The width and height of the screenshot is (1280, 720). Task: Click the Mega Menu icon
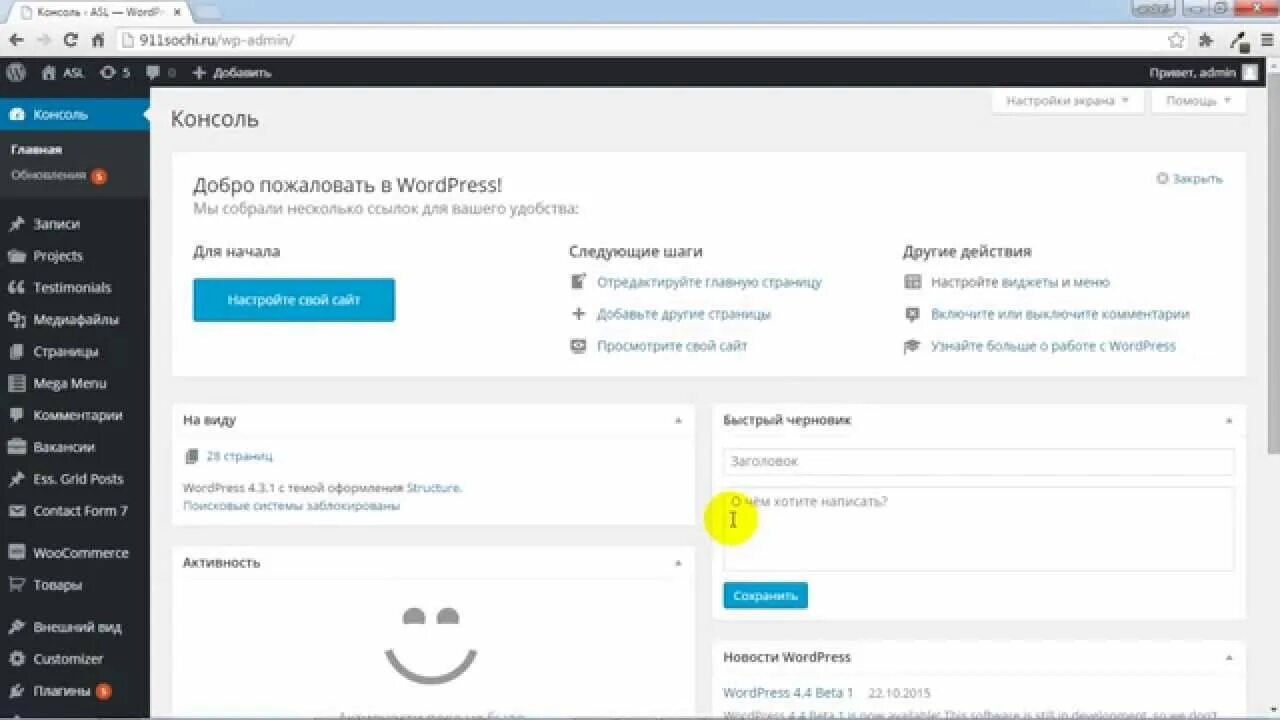tap(16, 383)
